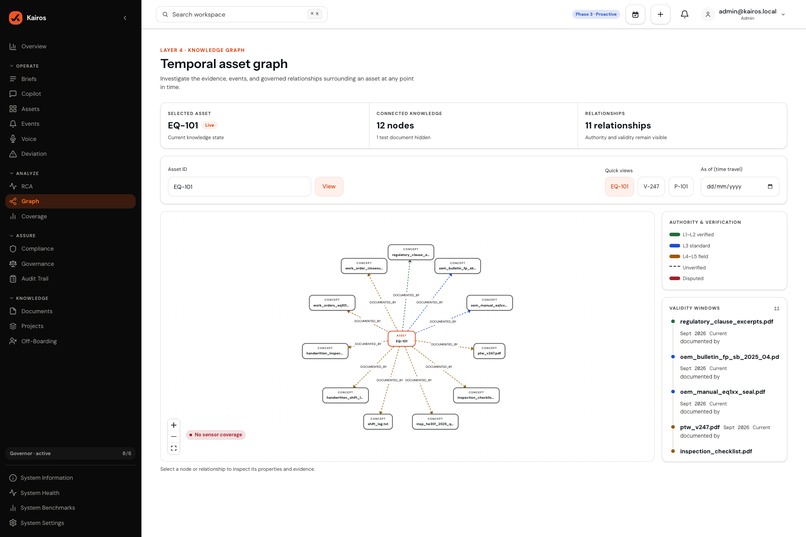Click the L3 standard blue swatch
The width and height of the screenshot is (806, 537).
pyautogui.click(x=674, y=246)
